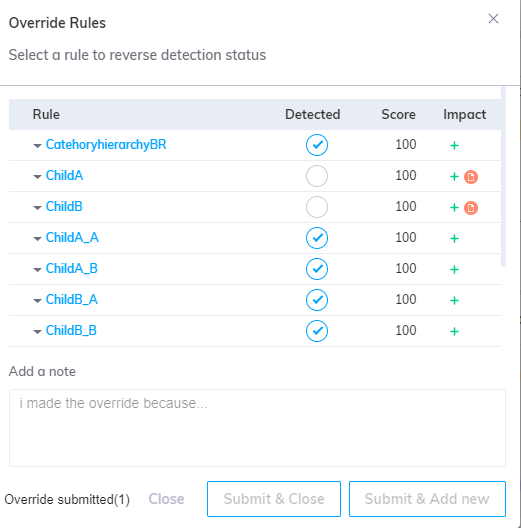Toggle the Detected checkbox for ChildA

click(317, 176)
